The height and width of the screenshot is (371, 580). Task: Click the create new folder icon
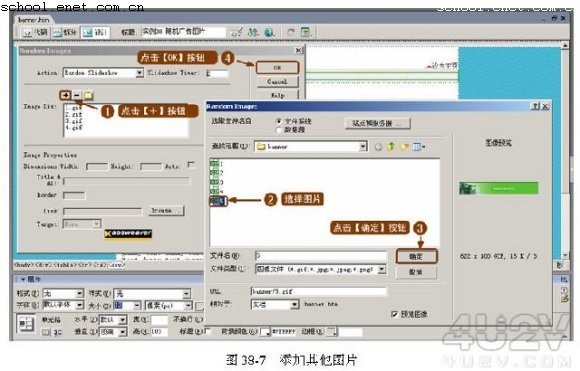coord(404,147)
